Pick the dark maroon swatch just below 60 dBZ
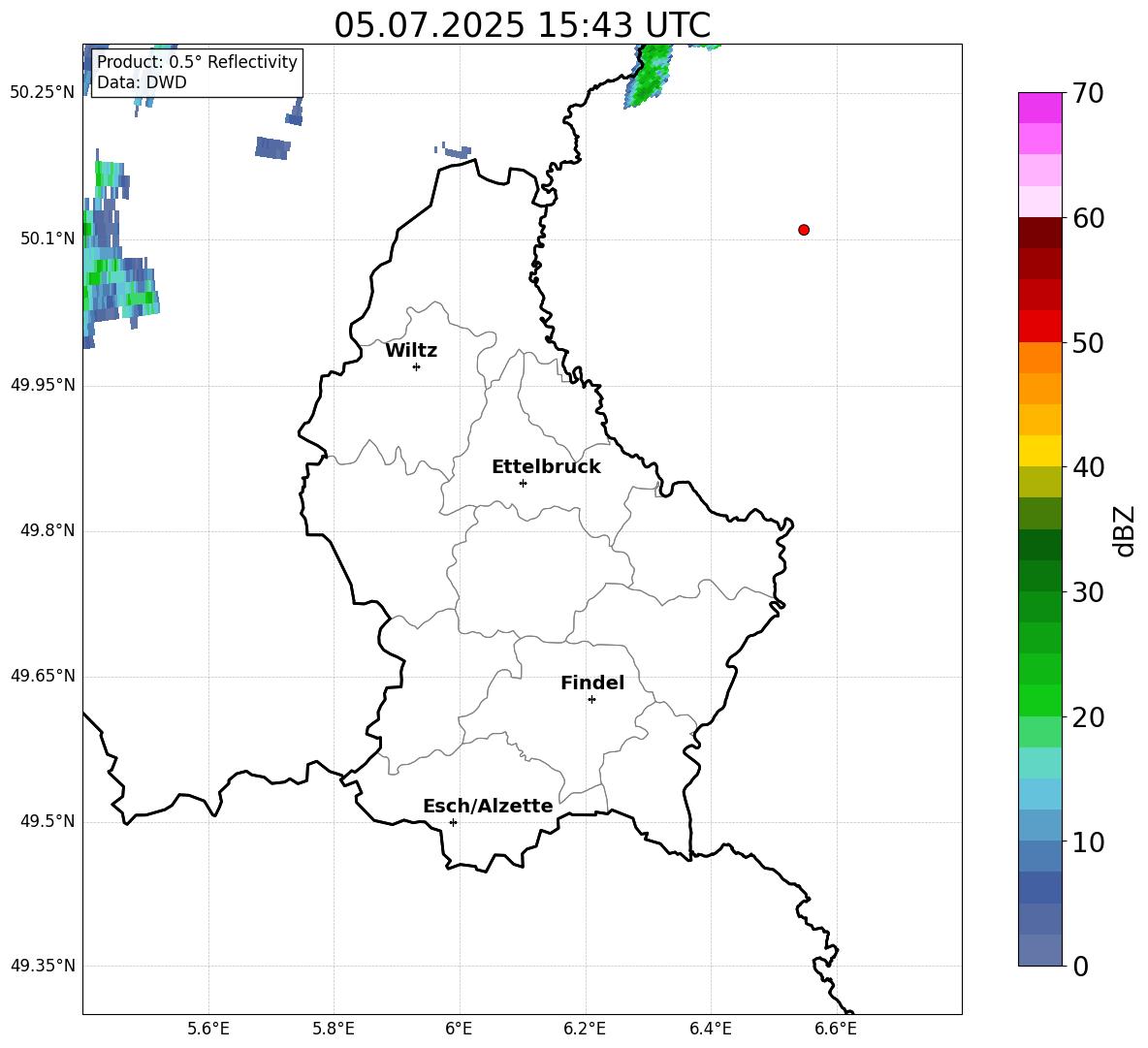Viewport: 1148px width, 1048px height. click(1039, 233)
